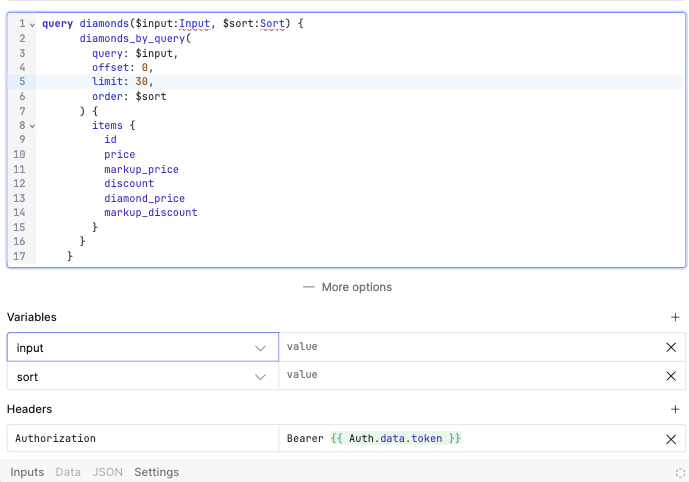
Task: Remove the input variable row
Action: (671, 347)
